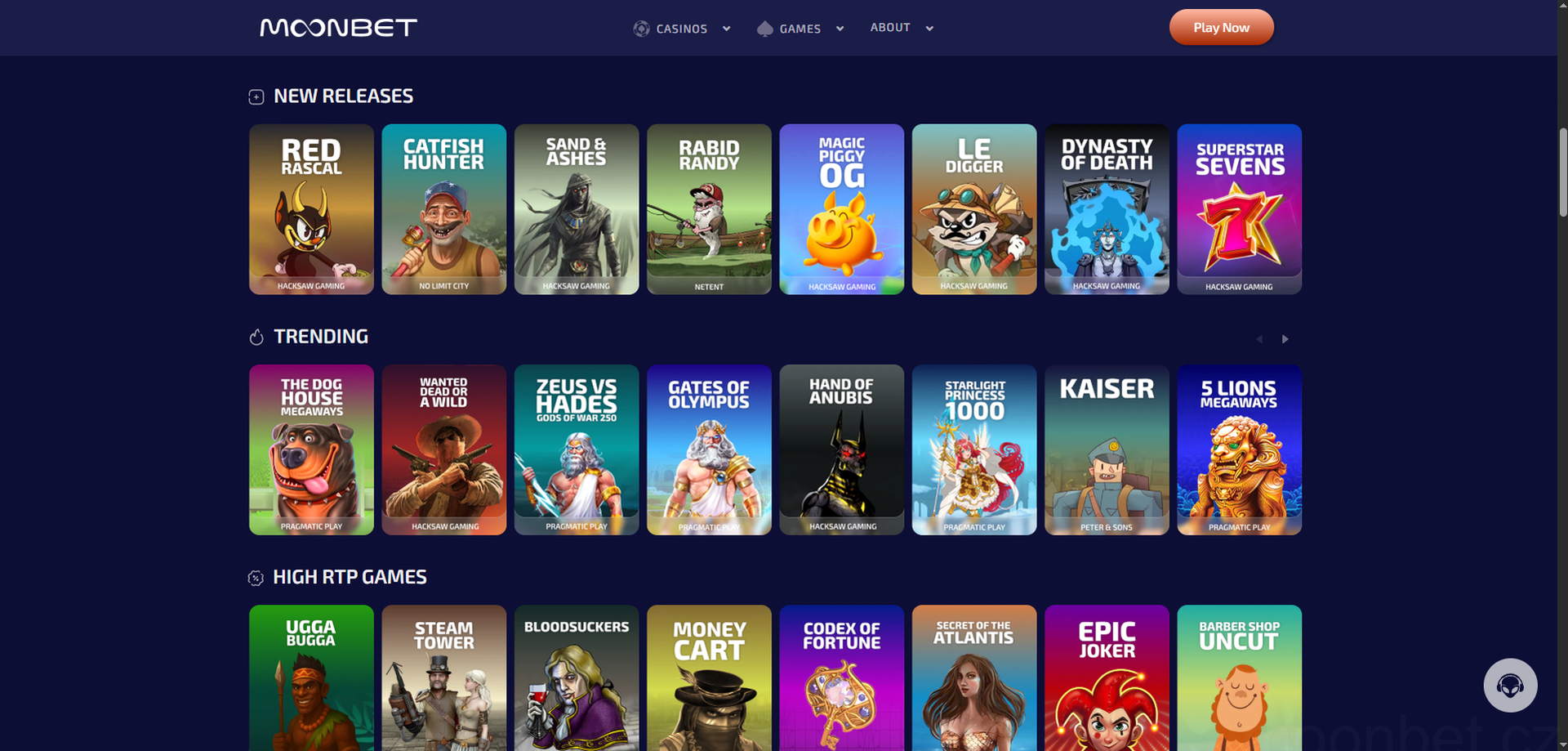The image size is (1568, 751).
Task: Click the No Limit City provider label
Action: [443, 286]
